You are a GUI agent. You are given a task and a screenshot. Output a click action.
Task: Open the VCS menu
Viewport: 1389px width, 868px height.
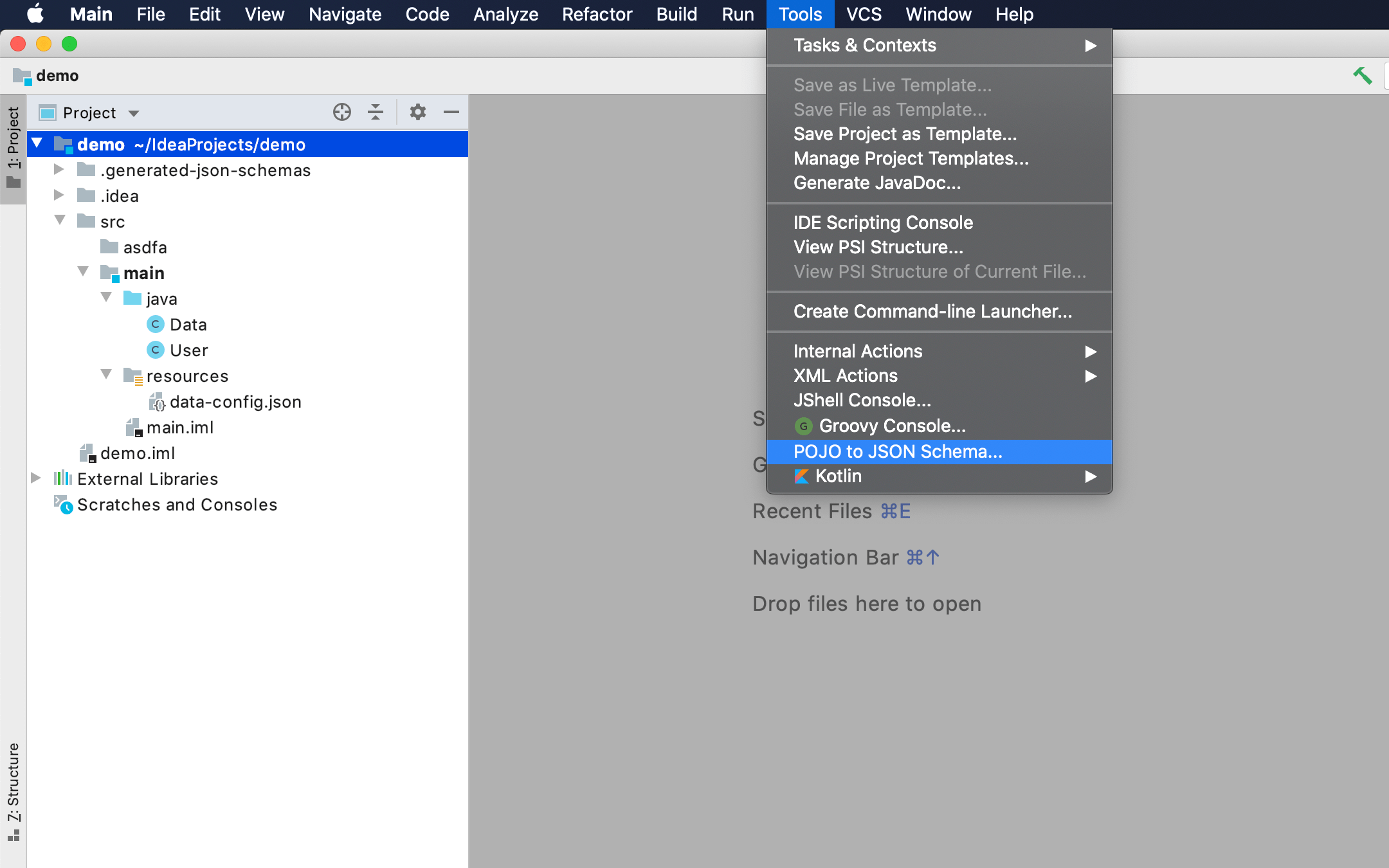tap(863, 14)
